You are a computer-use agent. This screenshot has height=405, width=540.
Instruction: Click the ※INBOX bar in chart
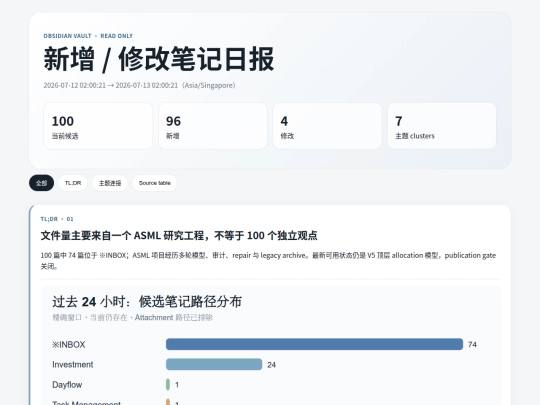pos(314,344)
